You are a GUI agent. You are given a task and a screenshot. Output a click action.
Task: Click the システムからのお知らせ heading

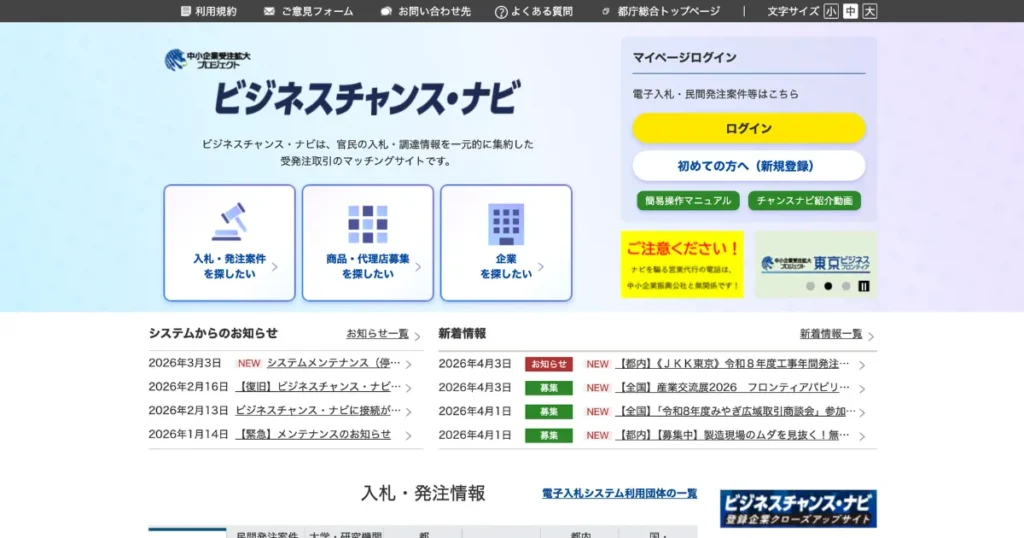point(213,333)
